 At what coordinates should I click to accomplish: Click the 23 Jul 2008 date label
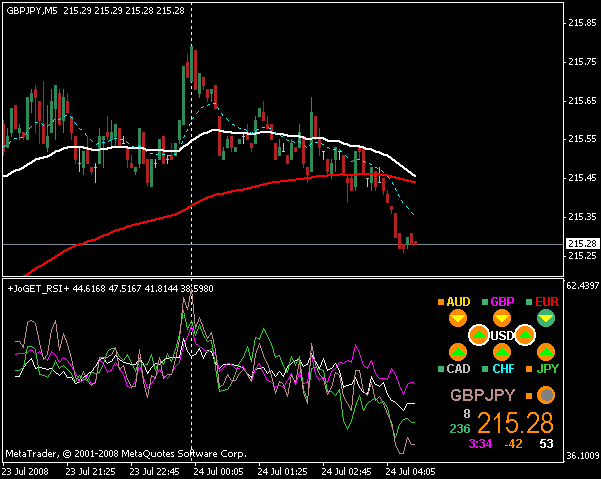coord(25,471)
